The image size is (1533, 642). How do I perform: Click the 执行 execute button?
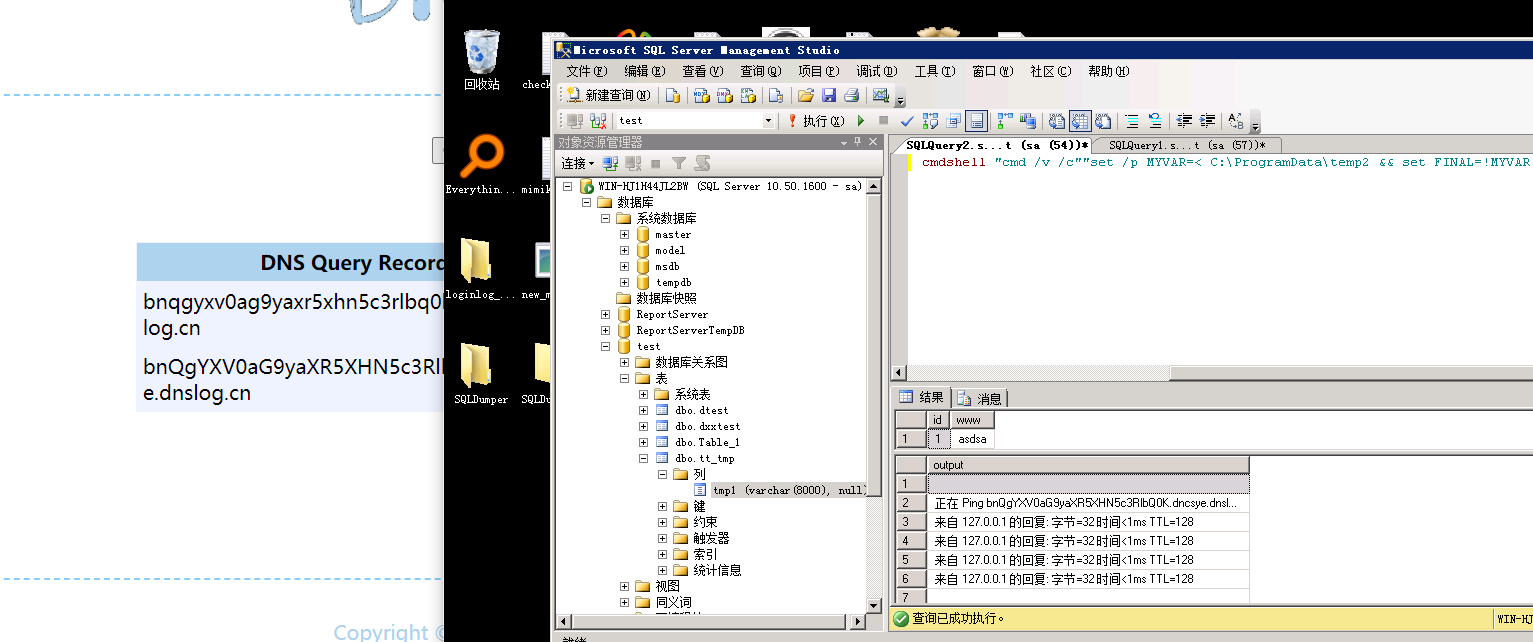pos(816,120)
